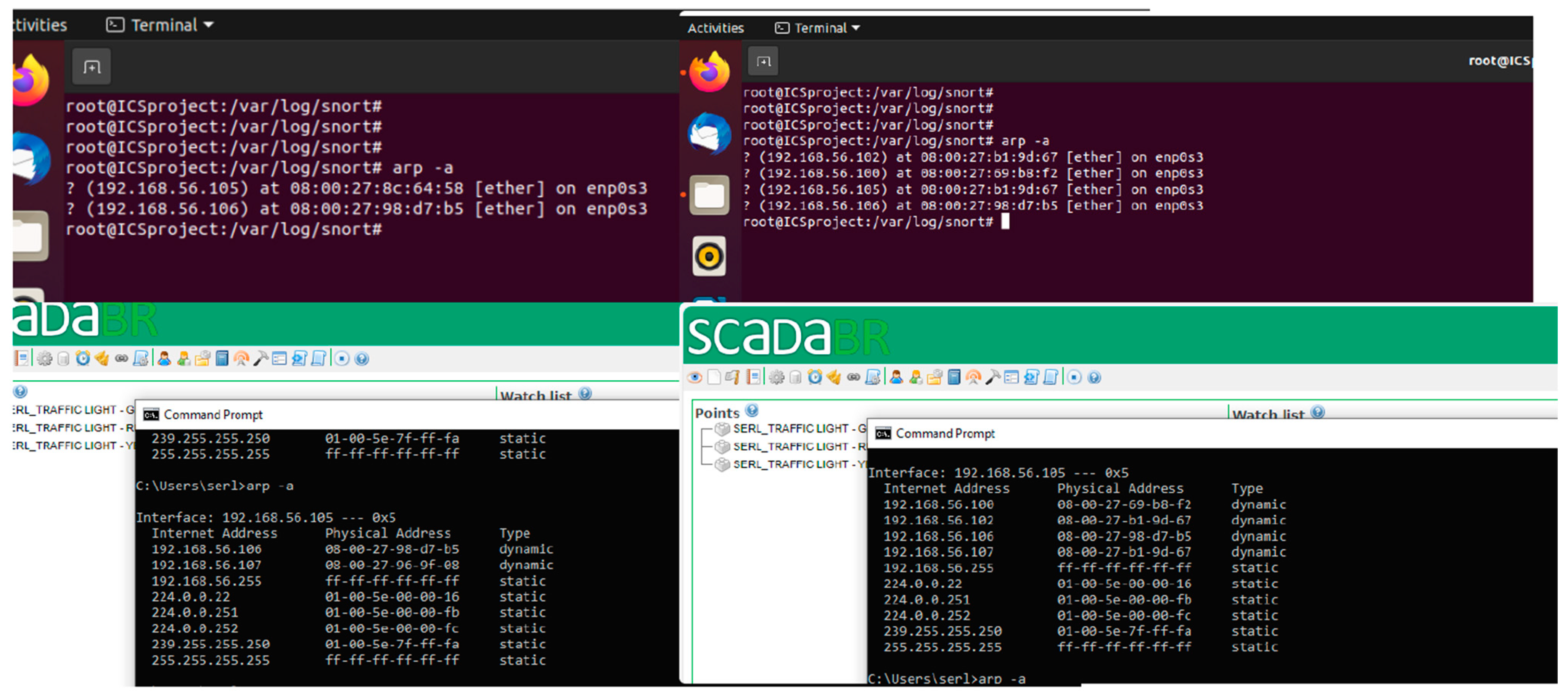This screenshot has width=1568, height=695.
Task: Click Activities in the right top bar
Action: click(x=715, y=28)
